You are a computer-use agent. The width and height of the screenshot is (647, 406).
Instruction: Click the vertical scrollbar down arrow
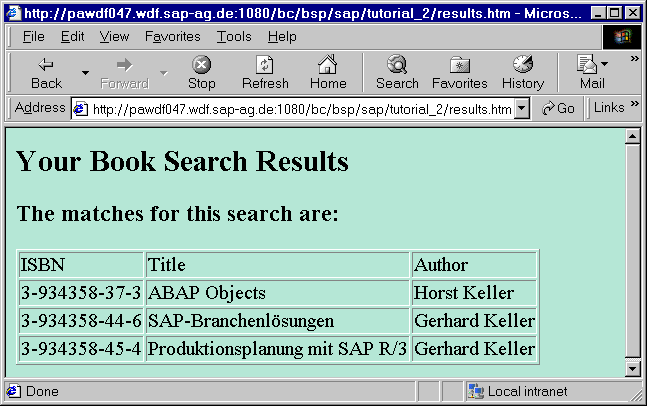[x=632, y=369]
